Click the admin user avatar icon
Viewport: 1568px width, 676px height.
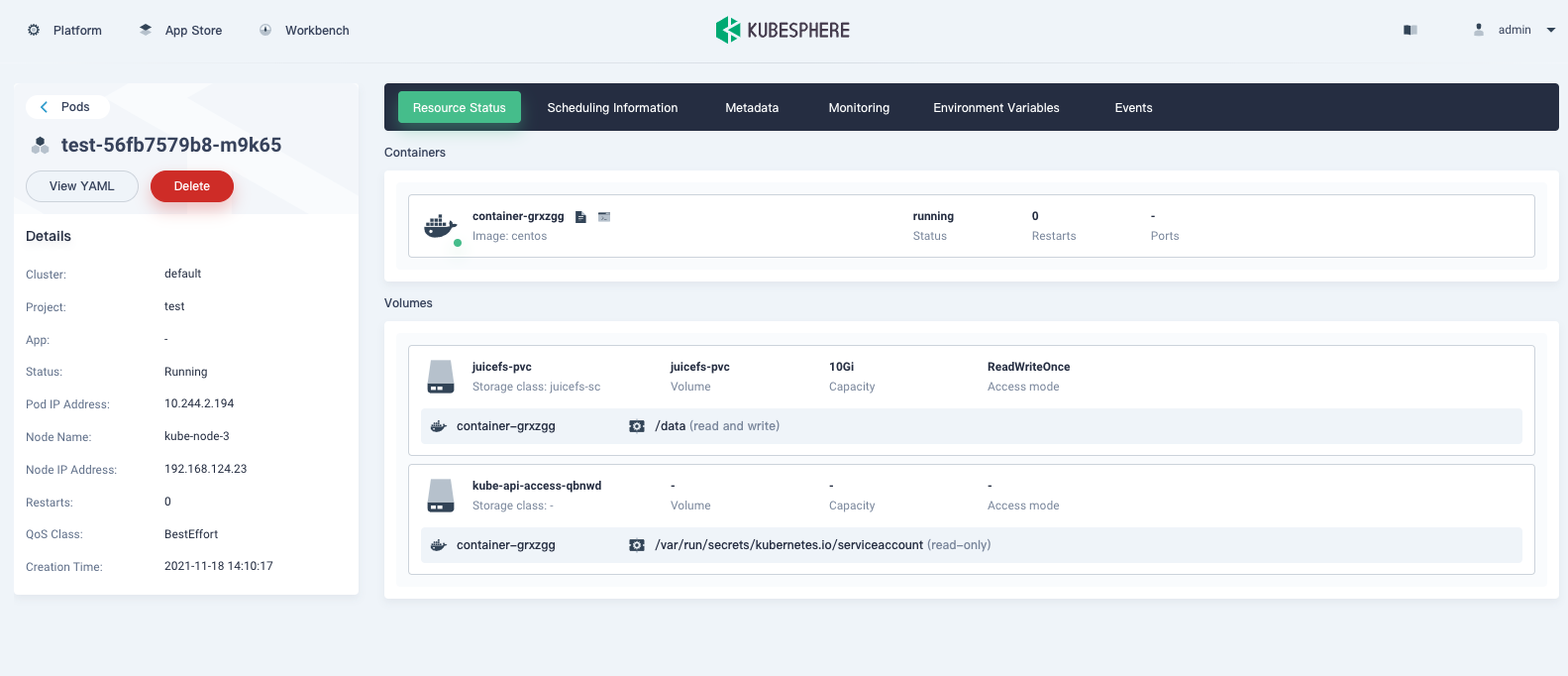coord(1479,30)
